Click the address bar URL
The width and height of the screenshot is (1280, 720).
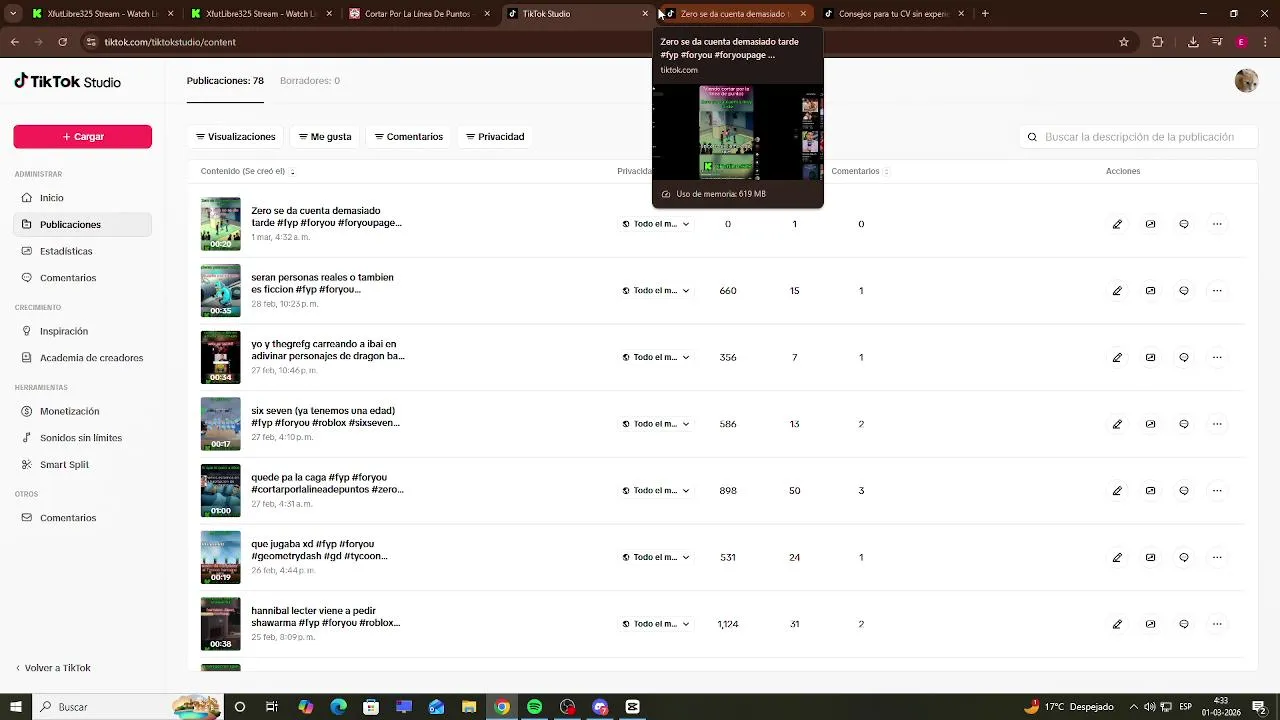tap(170, 42)
